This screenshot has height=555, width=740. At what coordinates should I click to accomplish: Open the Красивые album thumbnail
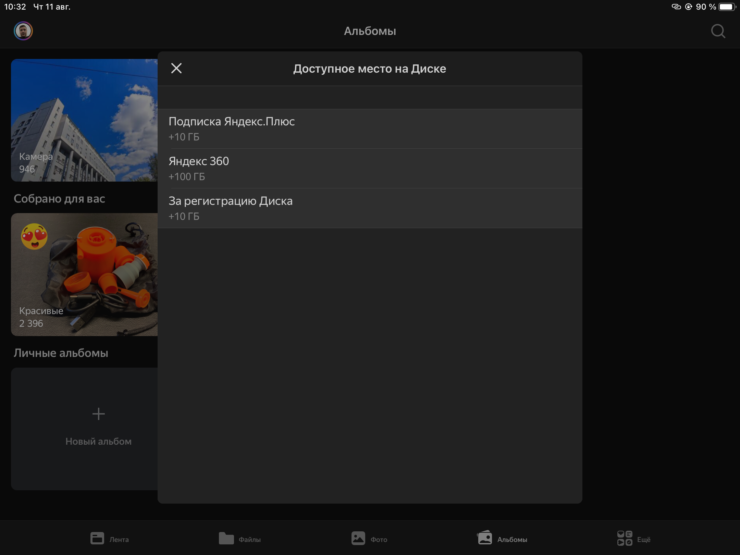click(x=84, y=275)
